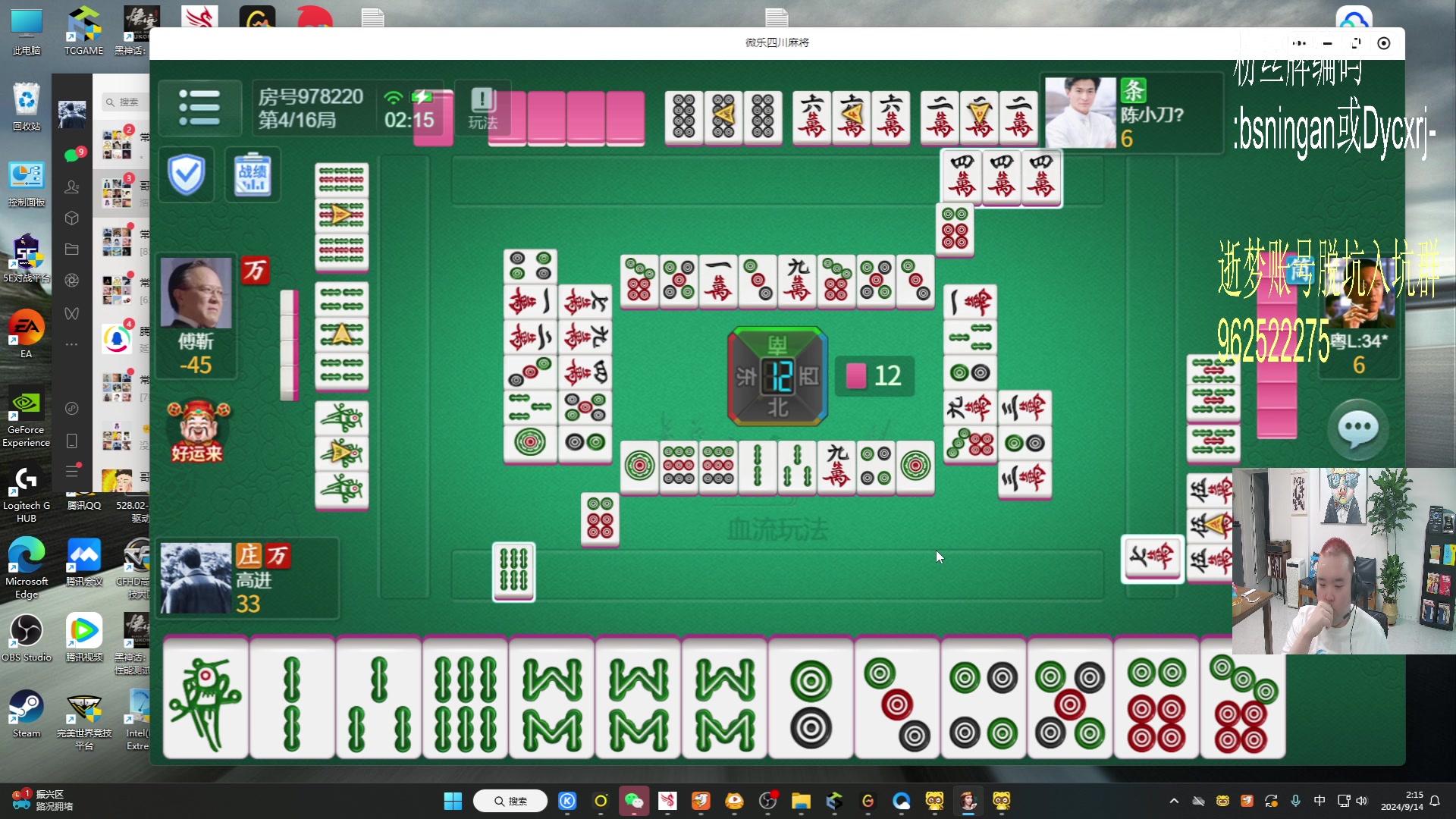This screenshot has height=819, width=1456.
Task: Click the center turn timer compass
Action: [777, 376]
